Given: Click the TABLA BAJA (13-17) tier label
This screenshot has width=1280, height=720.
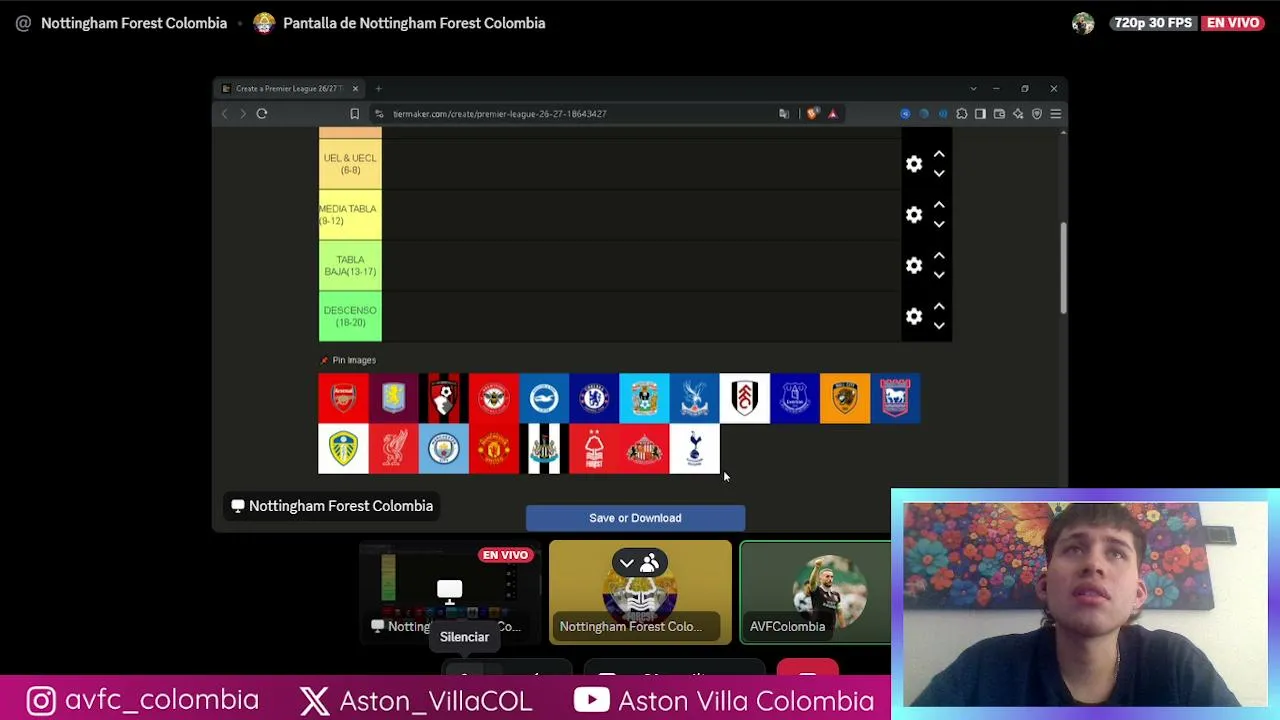Looking at the screenshot, I should click(350, 266).
